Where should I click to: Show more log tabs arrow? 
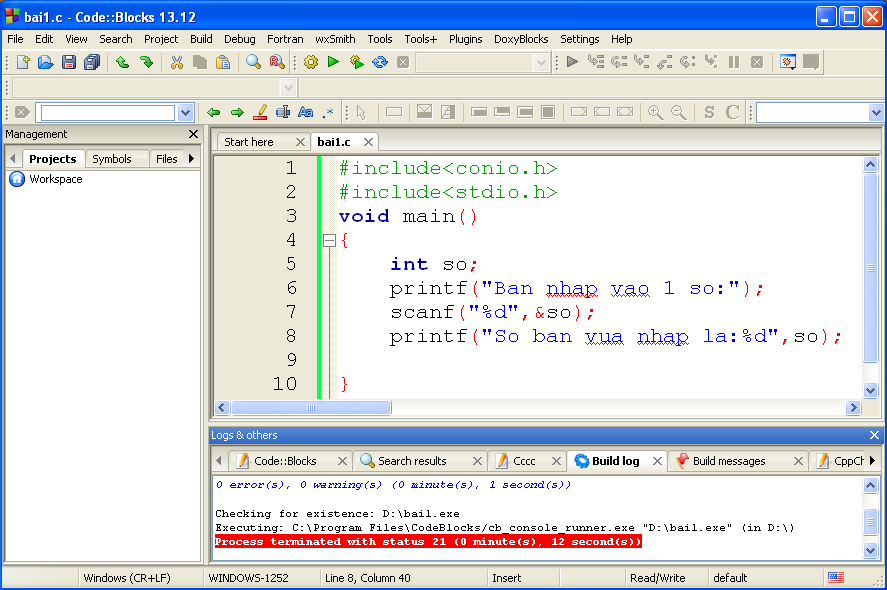coord(872,461)
